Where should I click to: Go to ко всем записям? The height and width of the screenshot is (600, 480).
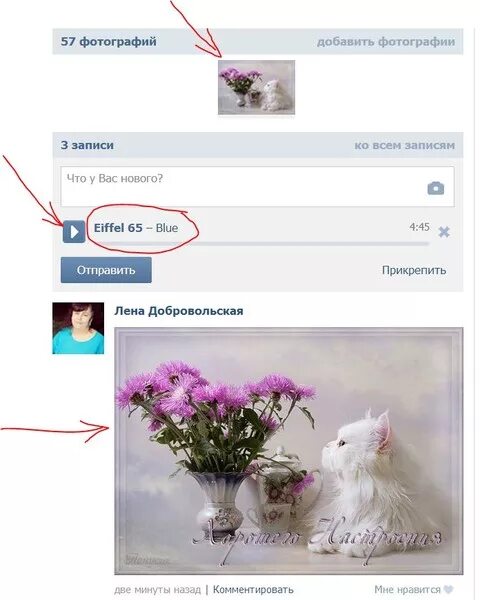405,145
